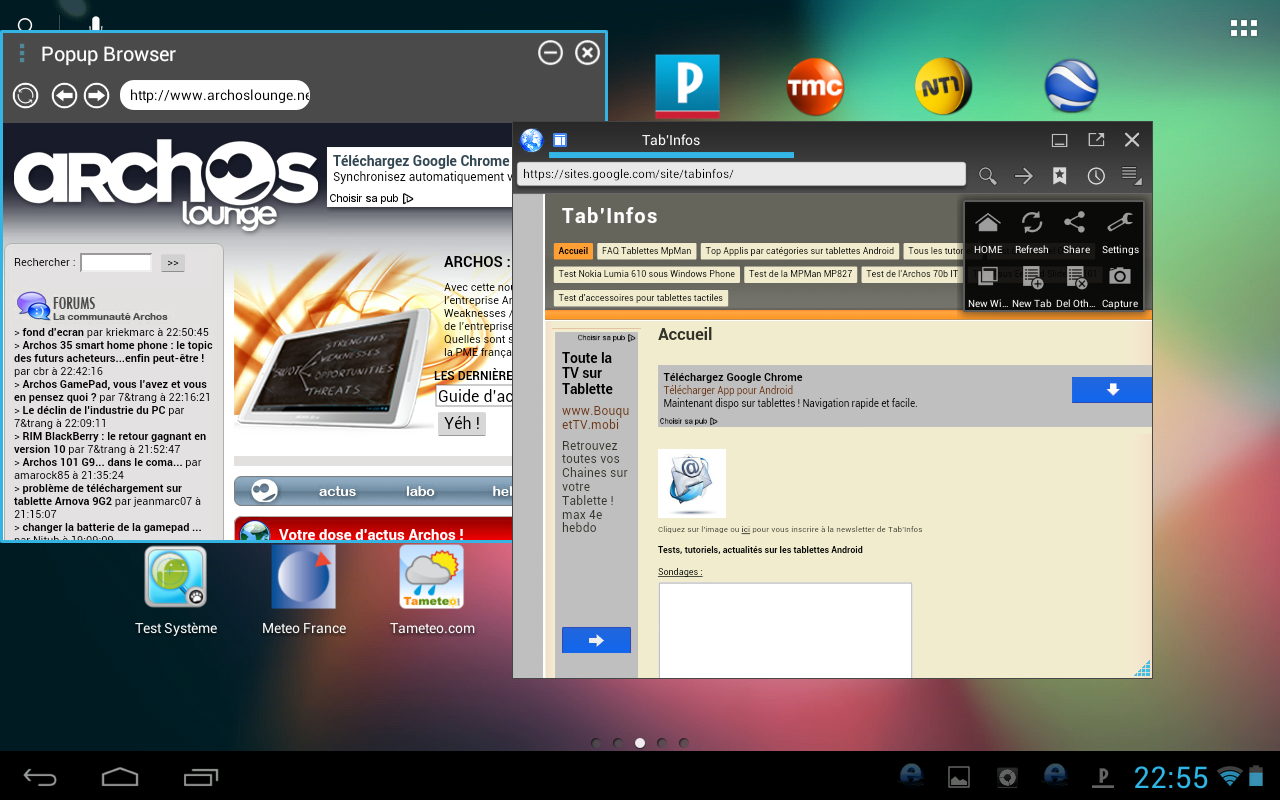Image resolution: width=1280 pixels, height=800 pixels.
Task: Tap the Android home navigation button
Action: (x=120, y=776)
